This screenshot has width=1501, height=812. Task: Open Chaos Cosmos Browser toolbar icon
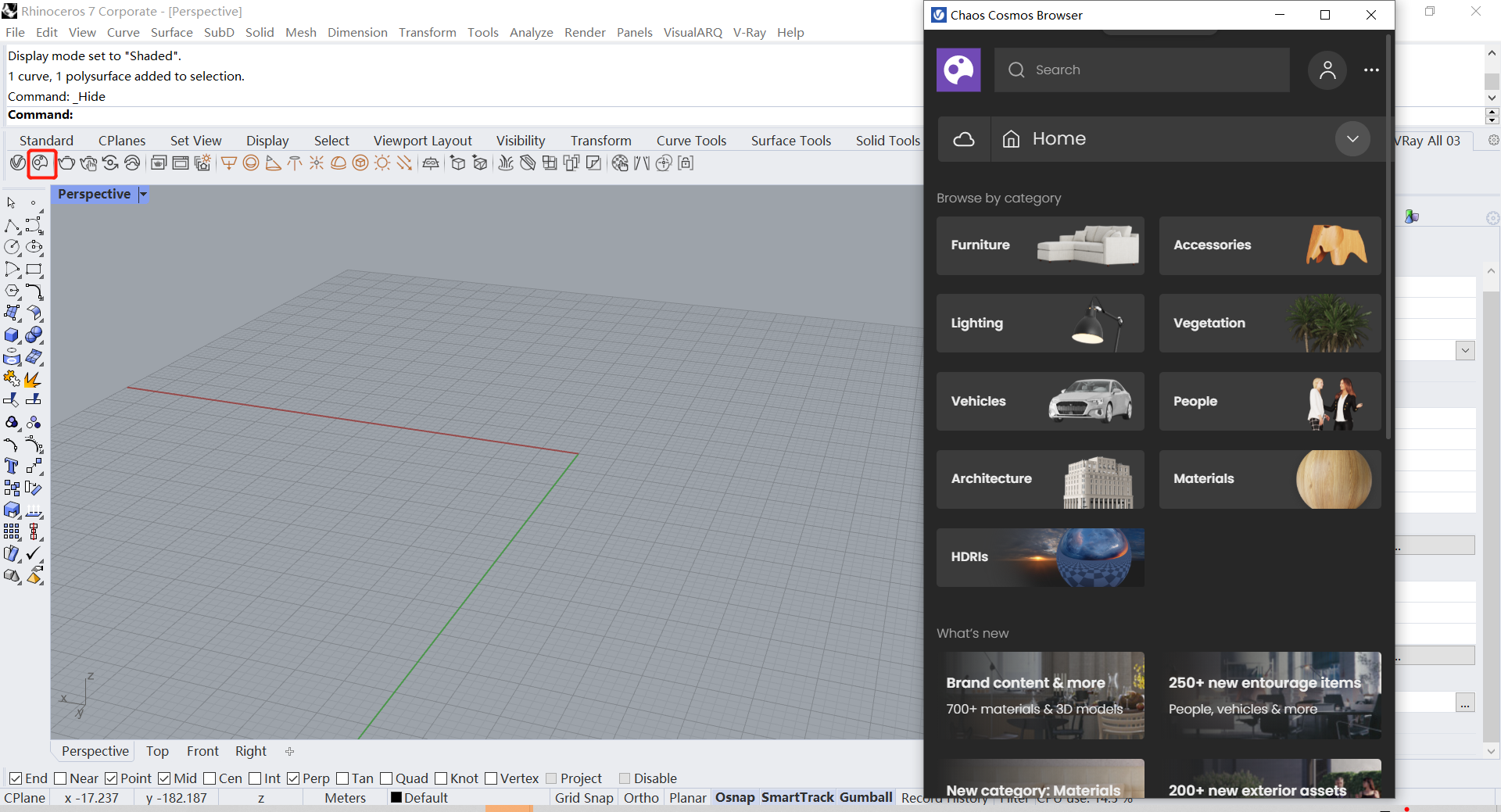pos(41,163)
